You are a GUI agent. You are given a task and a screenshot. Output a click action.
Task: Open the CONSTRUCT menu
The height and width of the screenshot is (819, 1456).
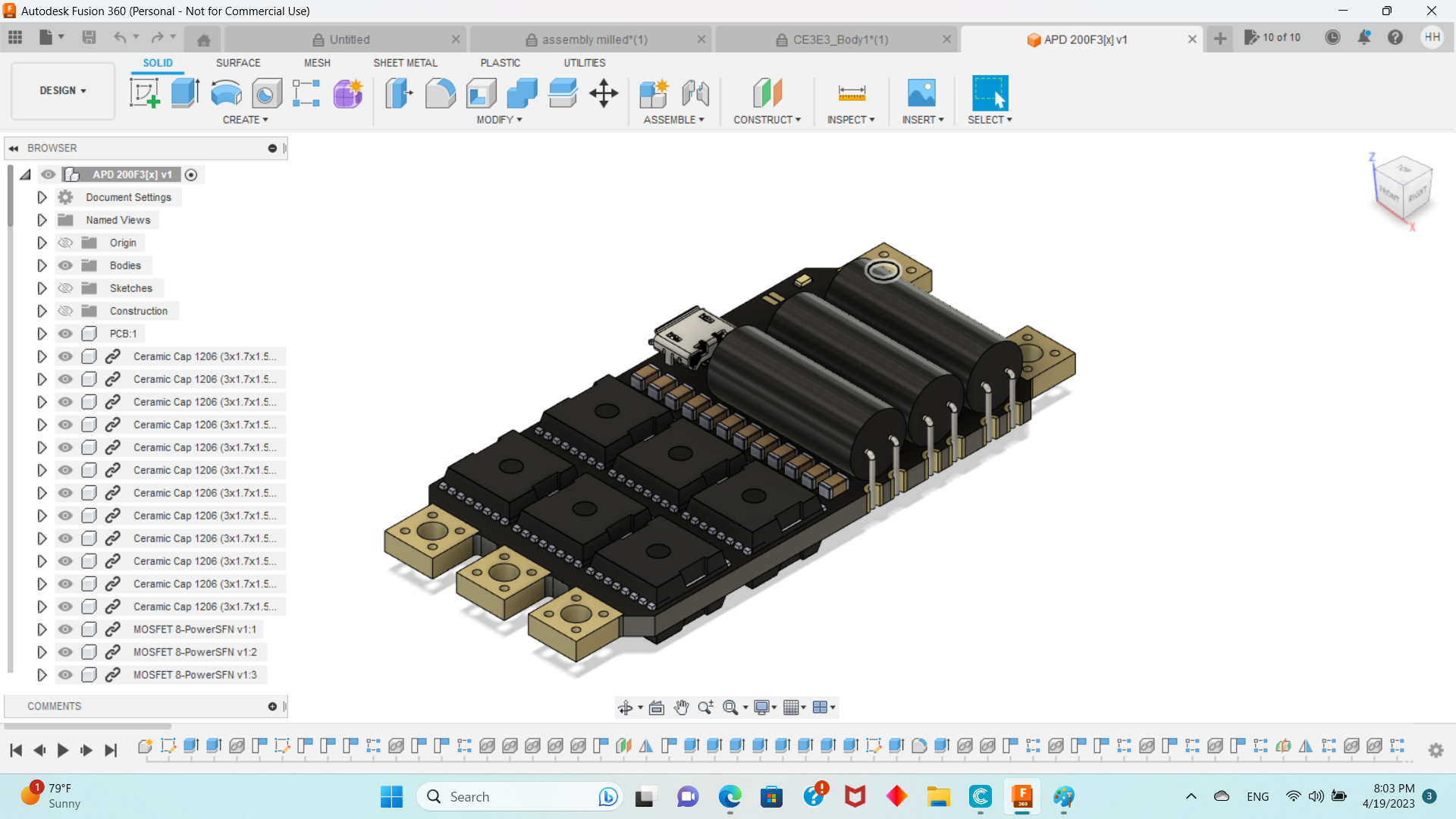click(767, 120)
